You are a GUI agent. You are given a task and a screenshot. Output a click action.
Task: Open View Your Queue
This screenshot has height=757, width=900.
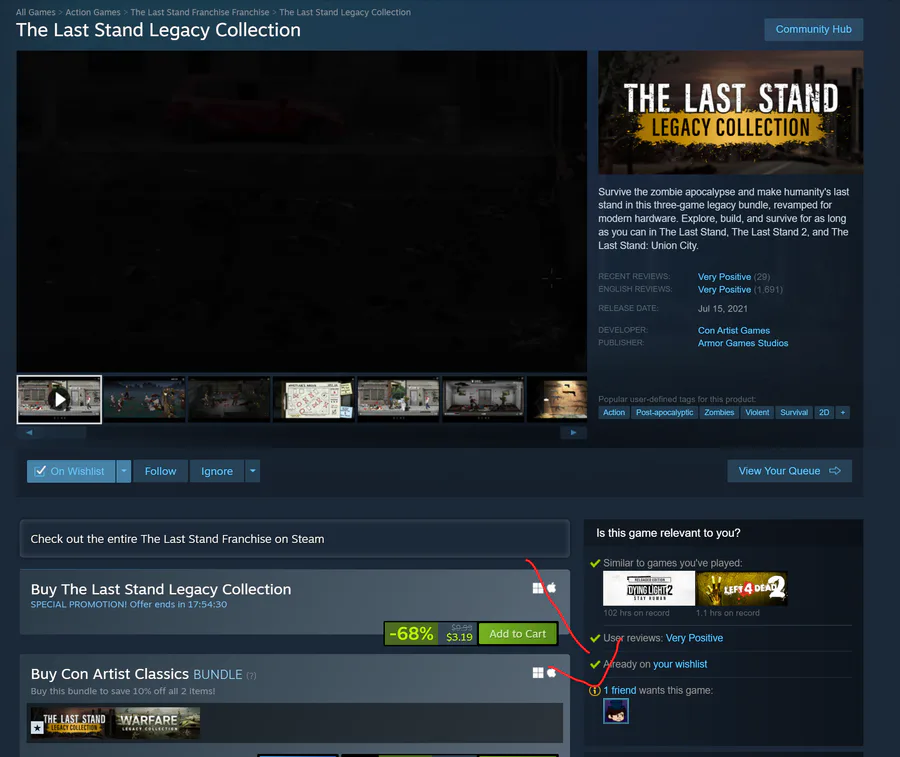[x=789, y=471]
